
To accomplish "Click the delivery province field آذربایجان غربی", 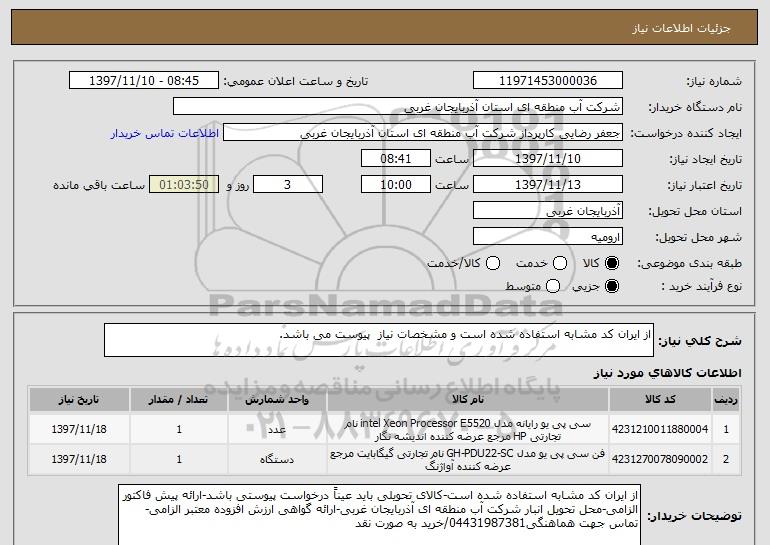I will coord(548,211).
